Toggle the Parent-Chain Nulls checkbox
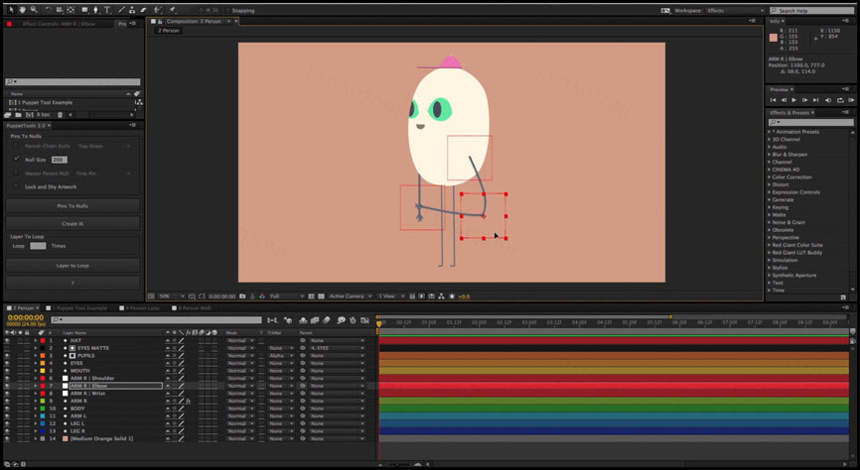This screenshot has width=860, height=470. click(x=16, y=146)
